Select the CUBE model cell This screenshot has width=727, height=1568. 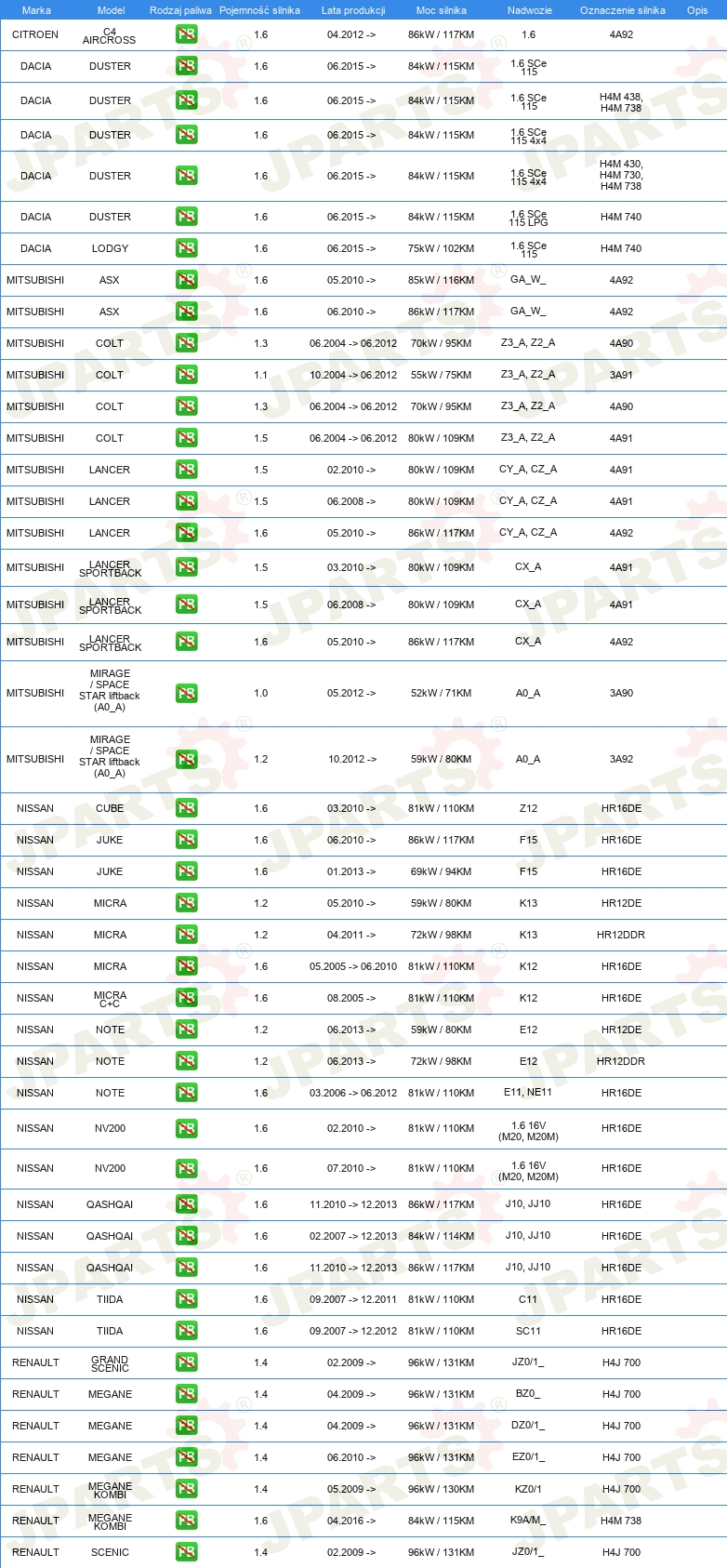pos(110,808)
